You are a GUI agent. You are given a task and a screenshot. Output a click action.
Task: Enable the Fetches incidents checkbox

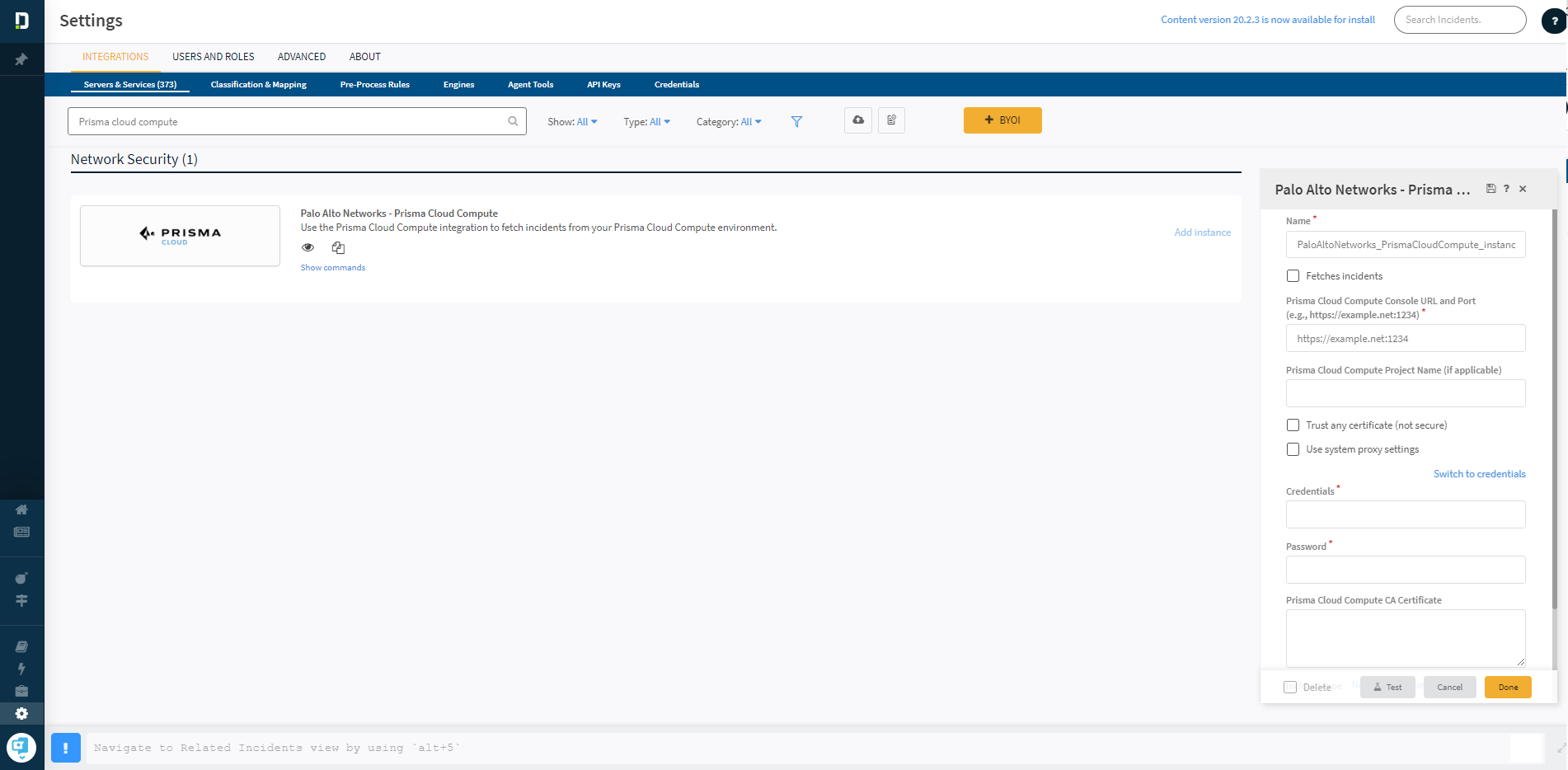pyautogui.click(x=1293, y=276)
